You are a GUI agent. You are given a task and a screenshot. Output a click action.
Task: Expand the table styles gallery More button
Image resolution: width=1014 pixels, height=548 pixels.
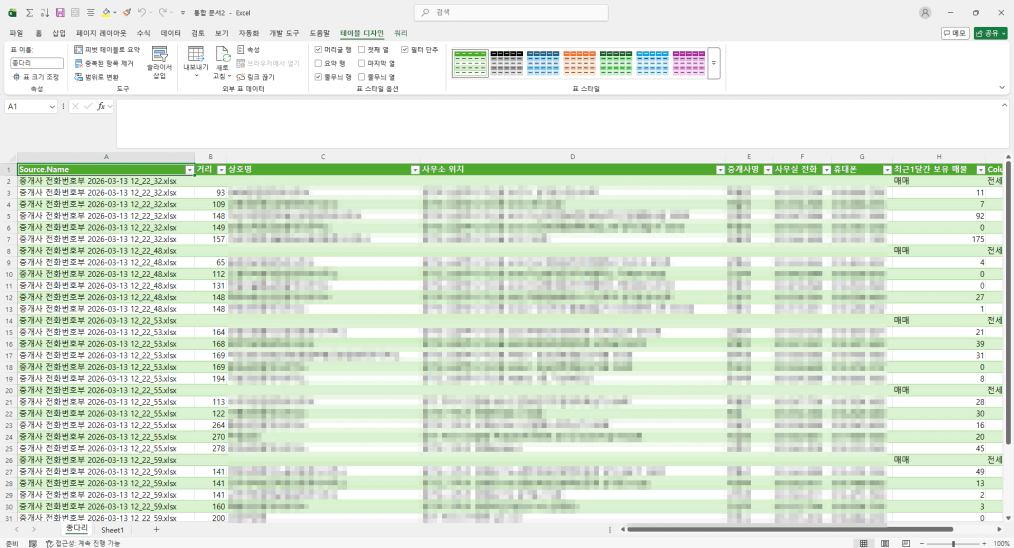click(714, 63)
